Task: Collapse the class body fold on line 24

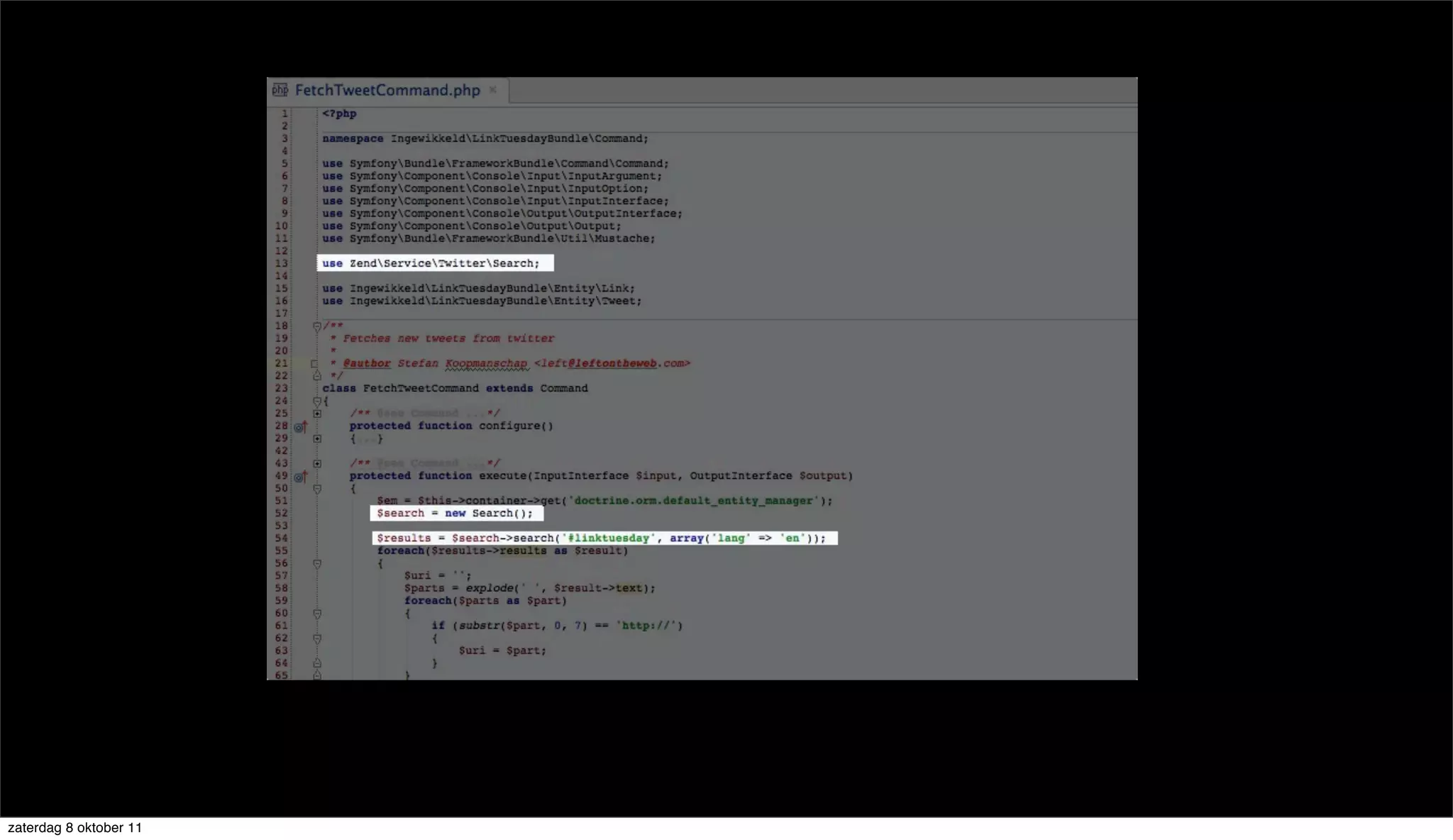Action: pyautogui.click(x=317, y=402)
